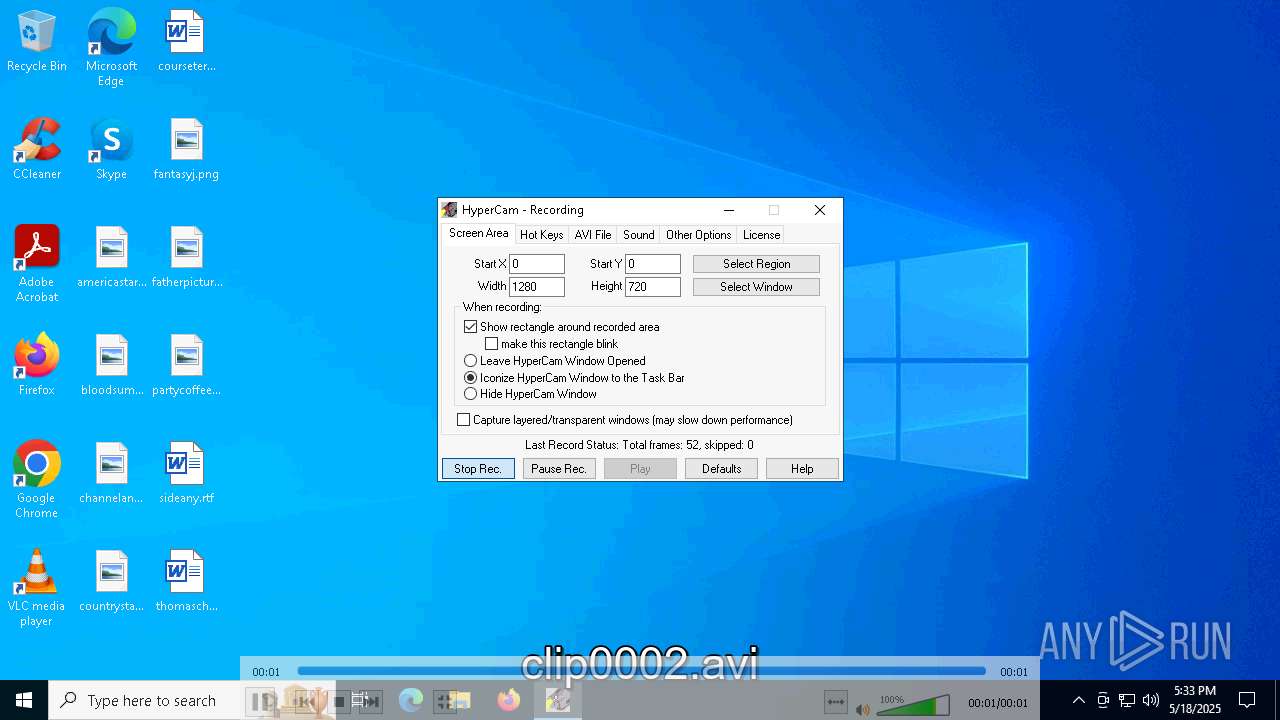
Task: Click the Height input field
Action: [x=653, y=287]
